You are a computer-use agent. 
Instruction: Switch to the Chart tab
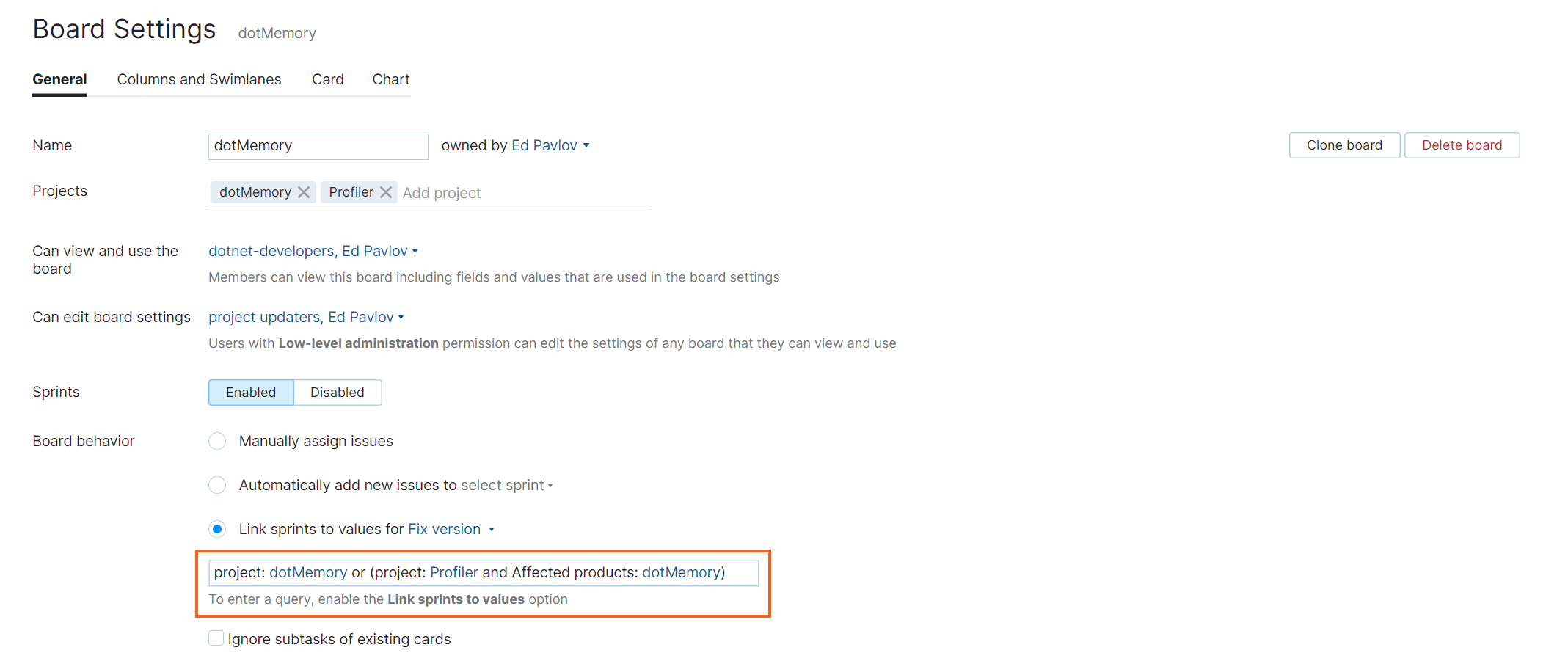(x=391, y=79)
